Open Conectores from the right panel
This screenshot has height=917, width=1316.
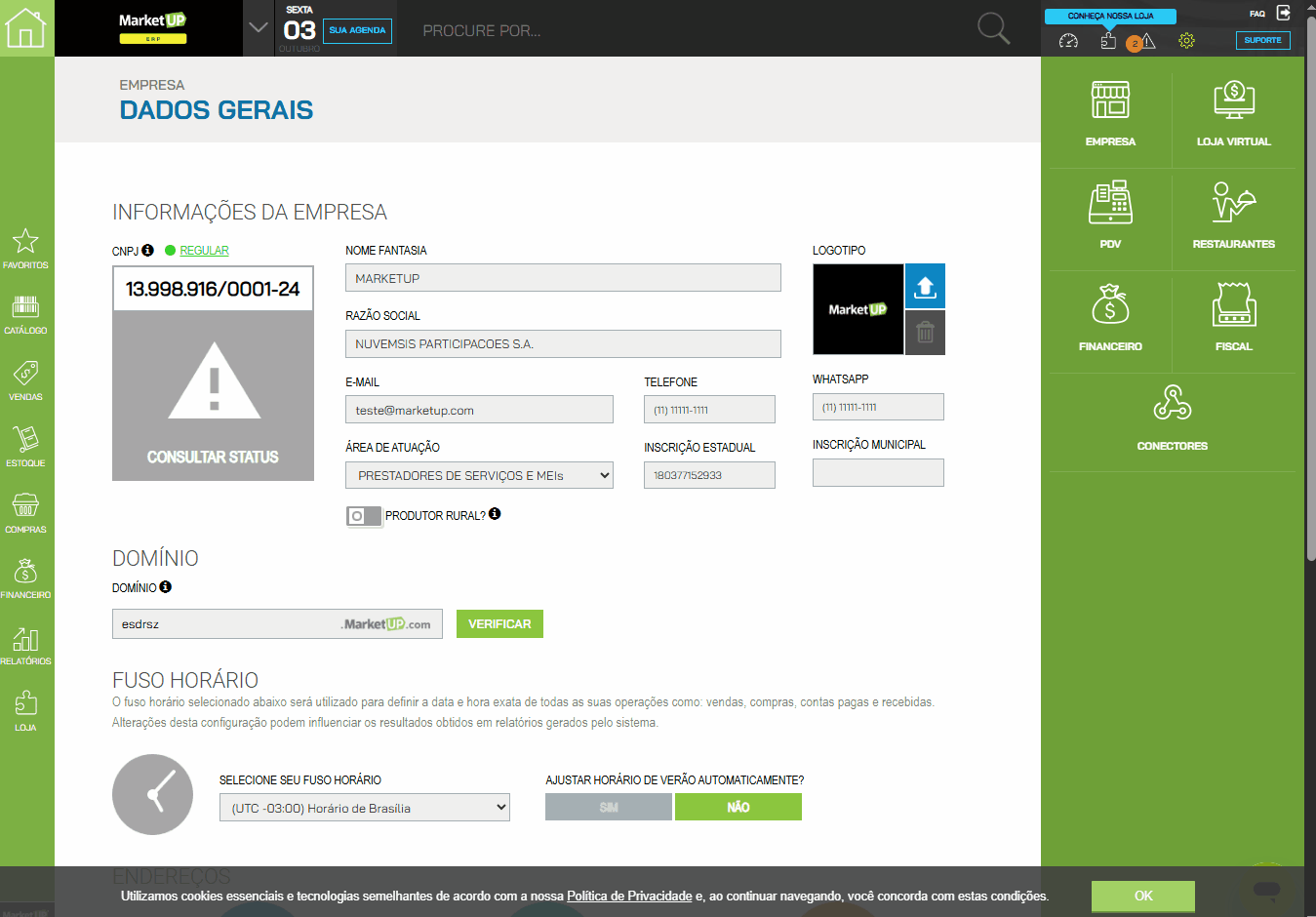pos(1172,417)
